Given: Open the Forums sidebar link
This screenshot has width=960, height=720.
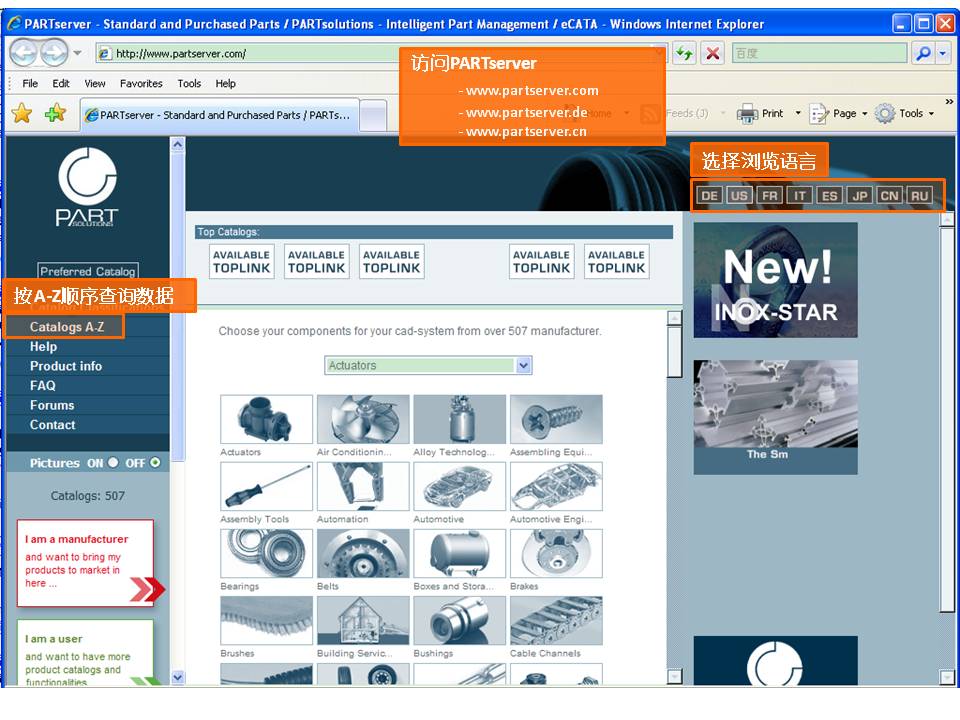Looking at the screenshot, I should point(52,405).
